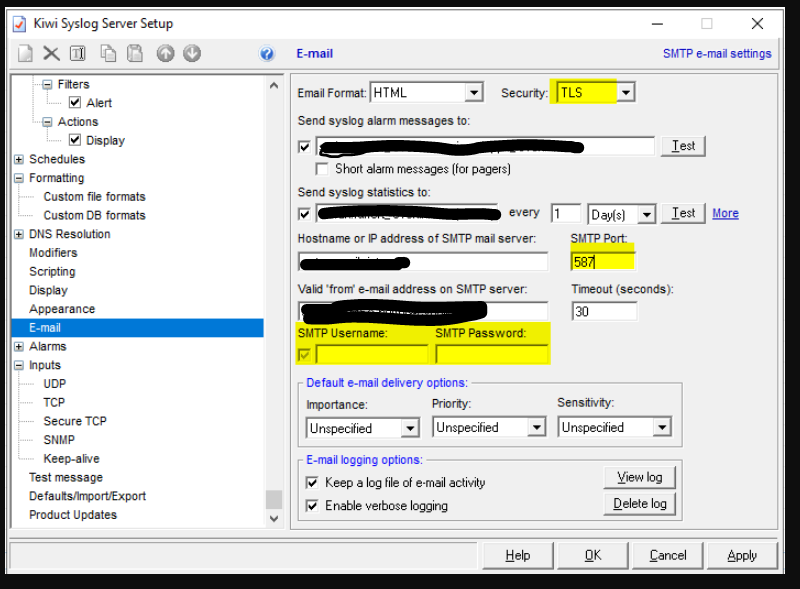Select Secure TCP under Inputs
This screenshot has height=589, width=800.
coord(75,421)
